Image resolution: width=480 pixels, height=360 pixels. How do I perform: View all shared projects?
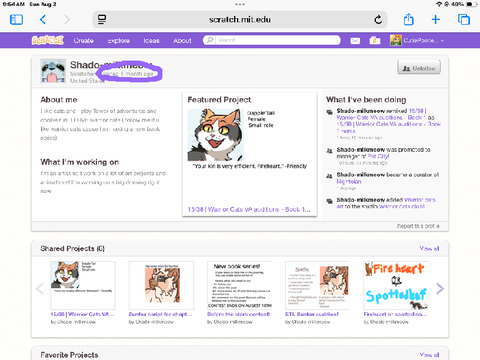tap(429, 248)
